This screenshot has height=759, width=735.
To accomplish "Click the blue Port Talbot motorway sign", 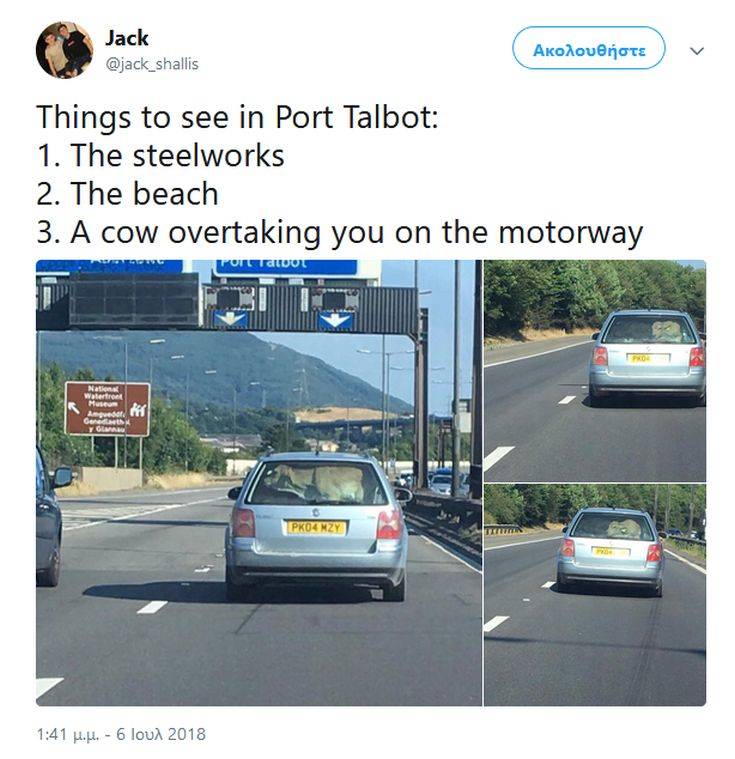I will [287, 267].
